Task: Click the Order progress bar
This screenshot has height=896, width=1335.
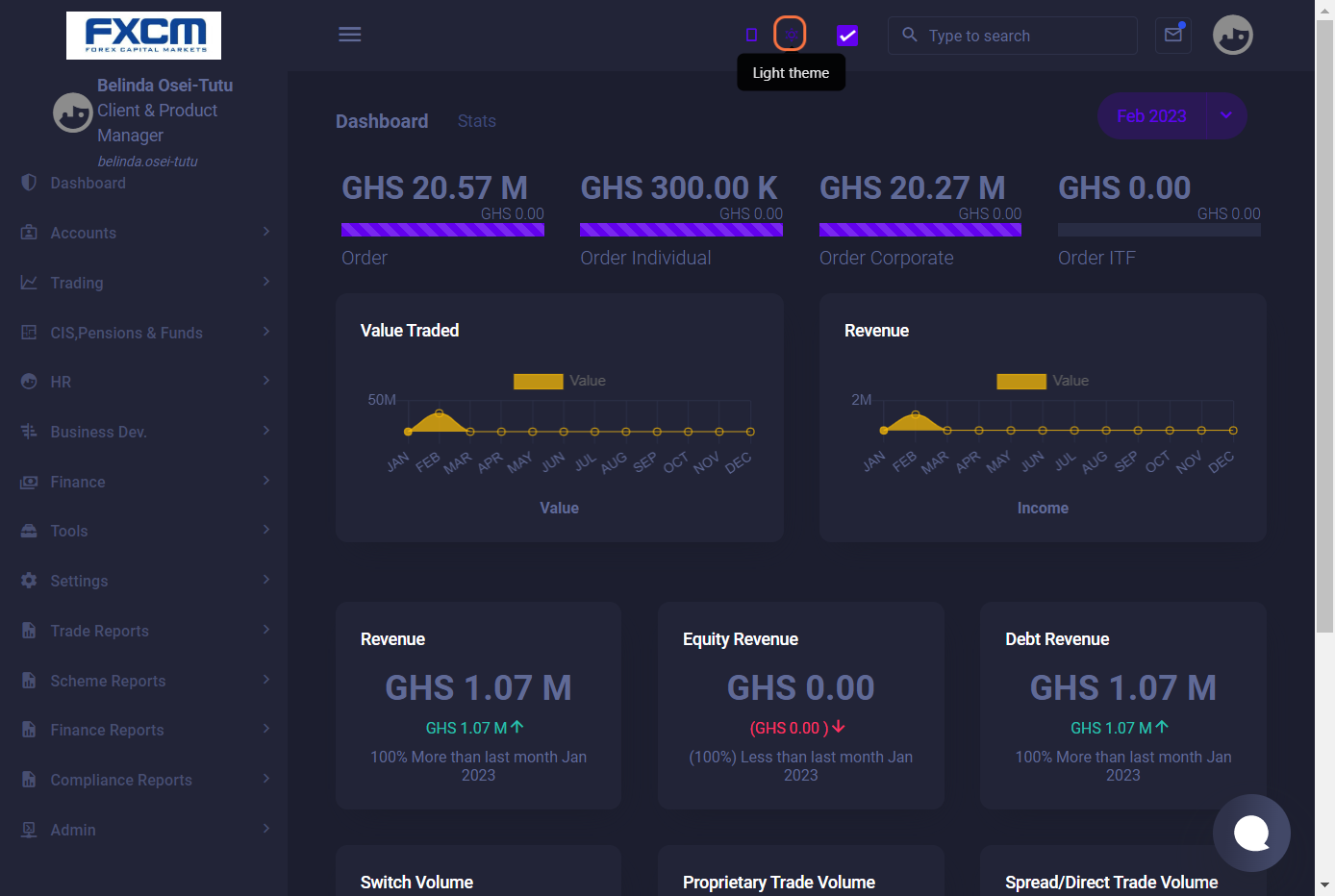Action: click(442, 230)
